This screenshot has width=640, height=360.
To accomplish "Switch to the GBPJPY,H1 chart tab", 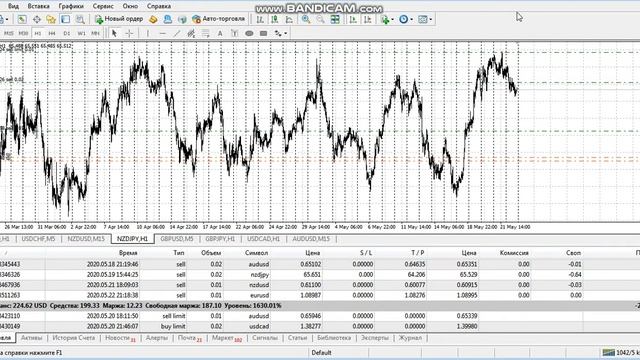I will (220, 239).
